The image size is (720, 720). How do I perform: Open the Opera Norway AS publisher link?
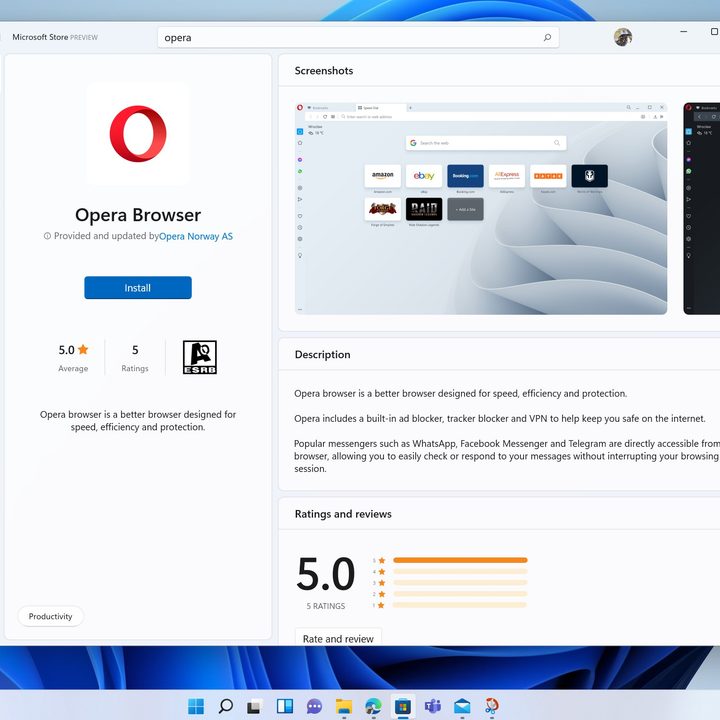[196, 236]
